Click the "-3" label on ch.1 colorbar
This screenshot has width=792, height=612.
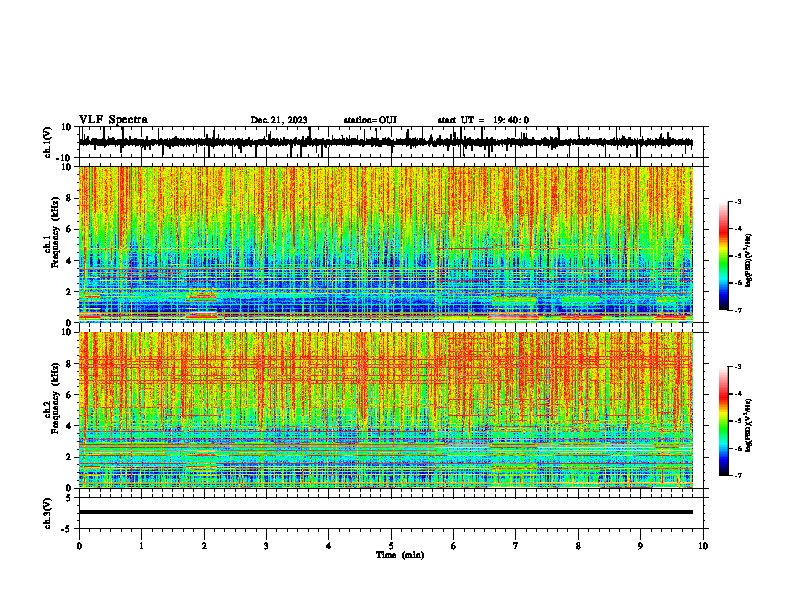pos(737,201)
